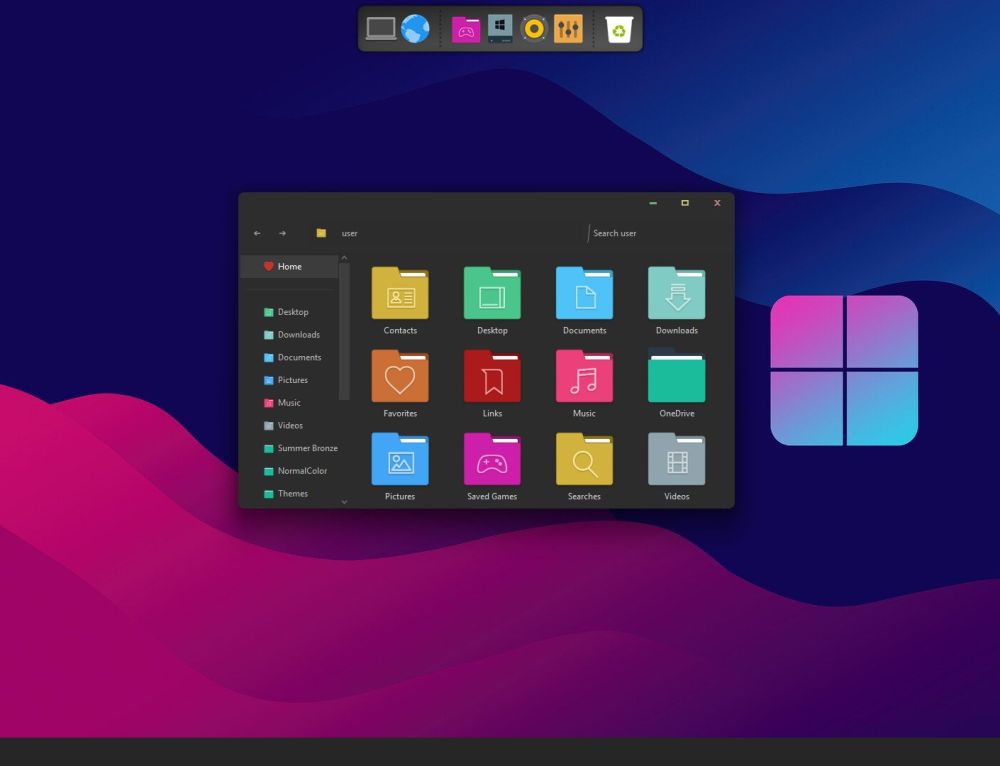Open the OneDrive folder
Viewport: 1000px width, 766px height.
[x=676, y=379]
